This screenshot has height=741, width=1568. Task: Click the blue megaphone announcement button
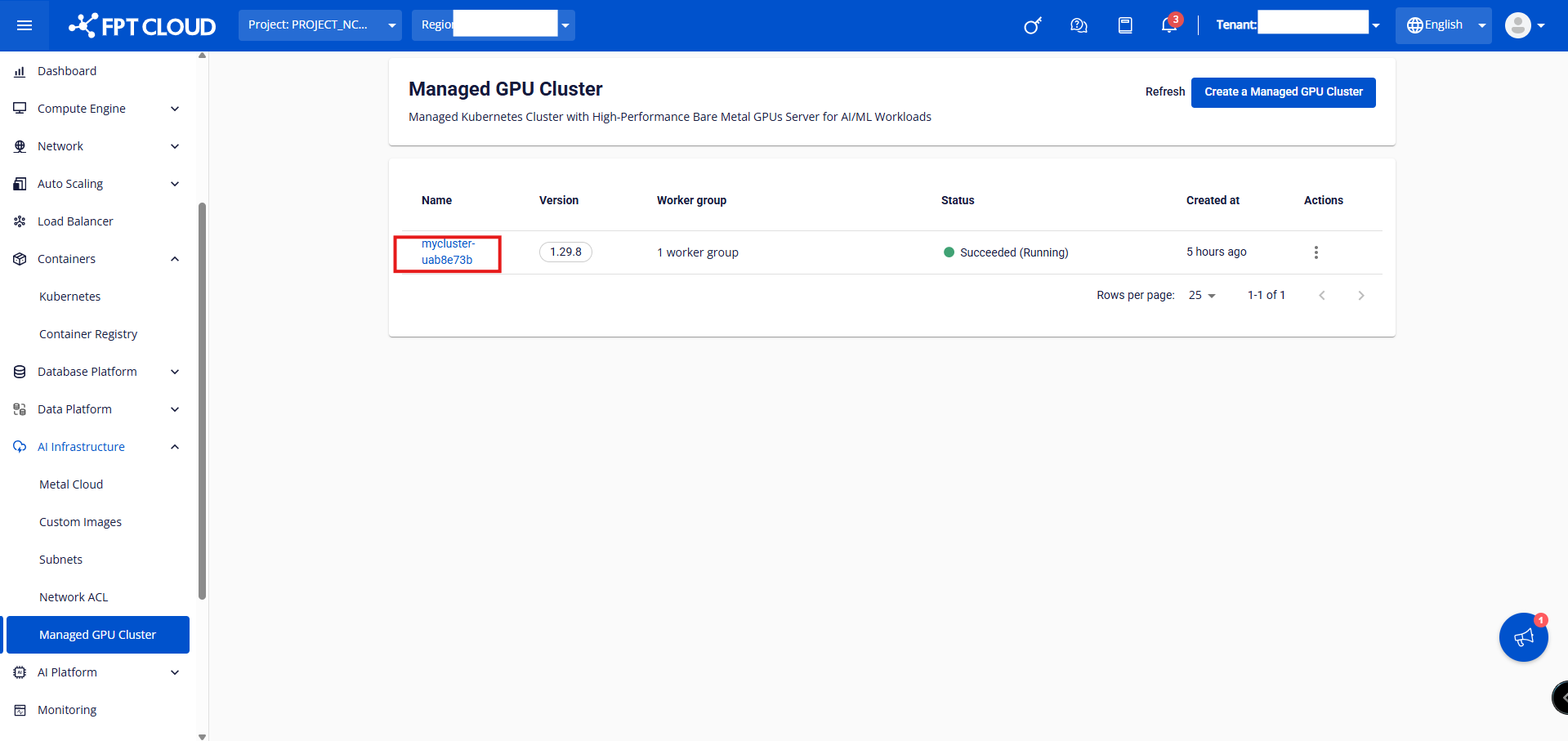(1523, 637)
